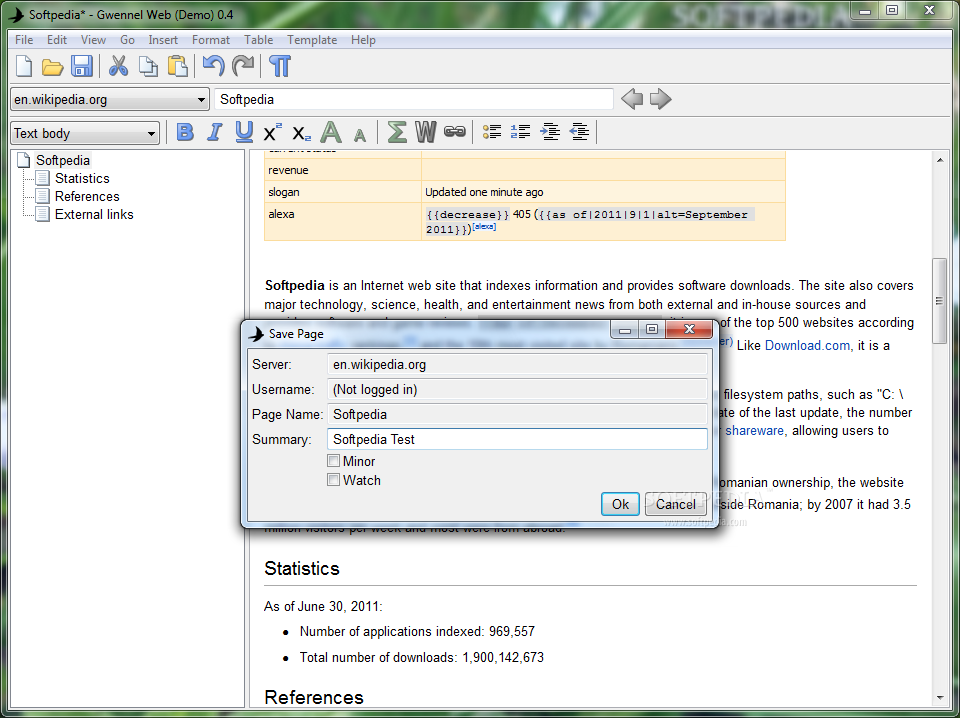Undo last action with blue arrow
The height and width of the screenshot is (718, 960).
(213, 65)
